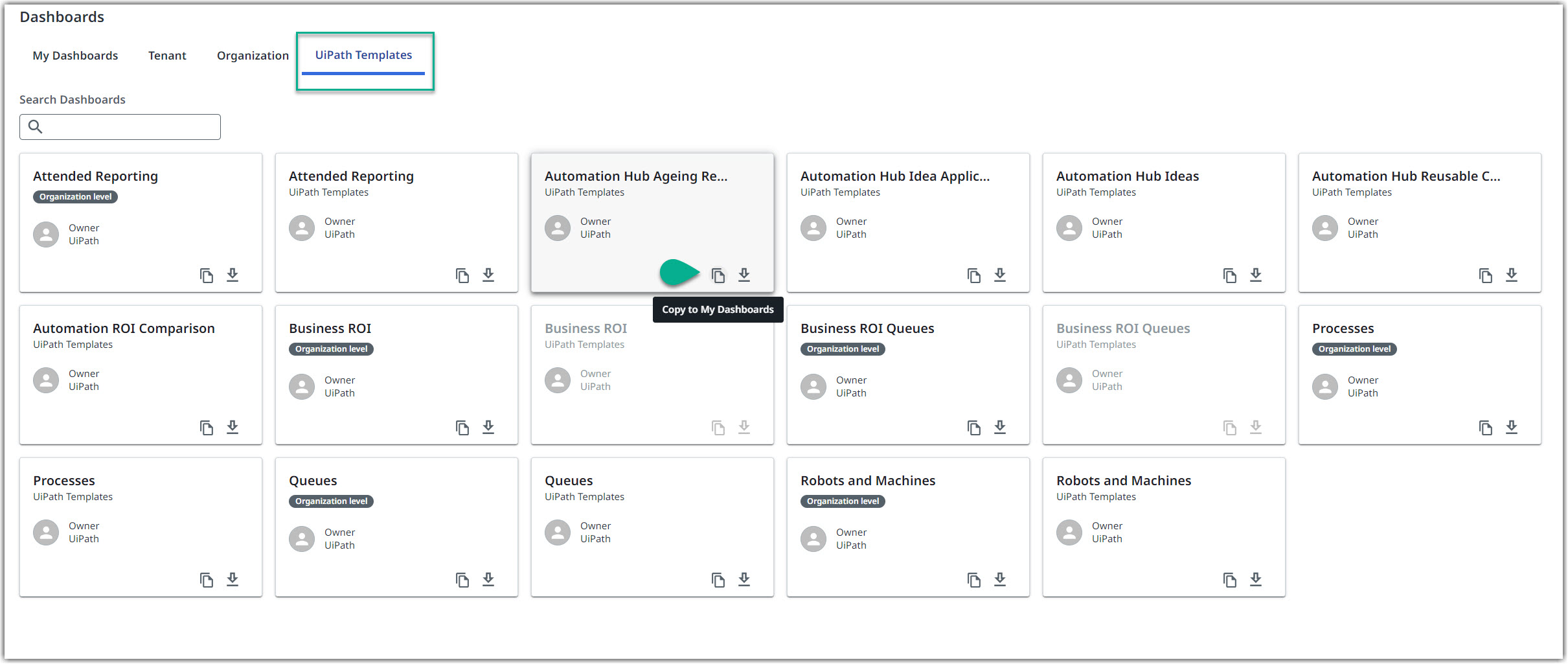Download the Attended Reporting UiPath Templates dashboard
Image resolution: width=1568 pixels, height=664 pixels.
click(x=488, y=275)
